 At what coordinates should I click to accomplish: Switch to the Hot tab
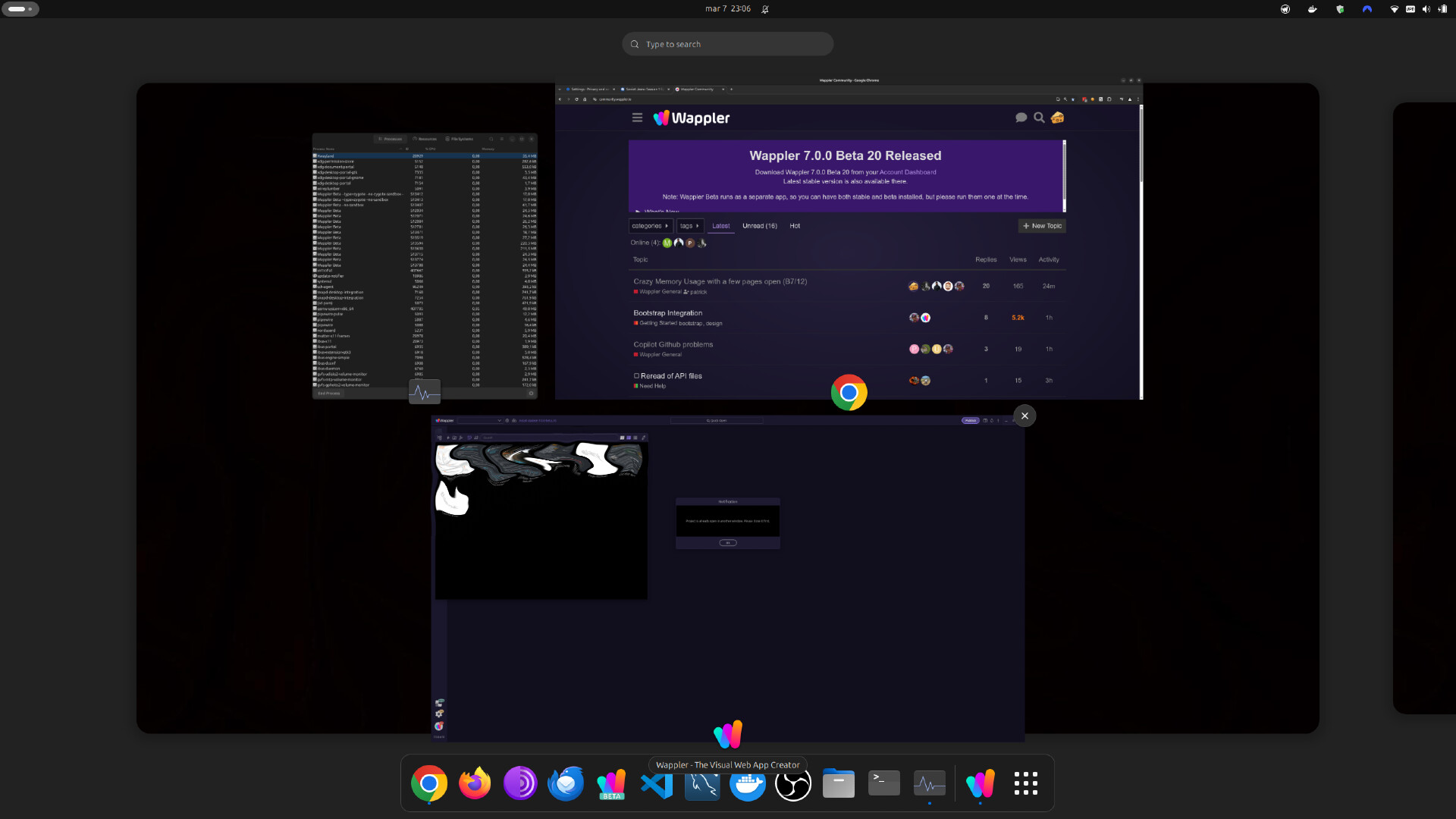[x=795, y=226]
